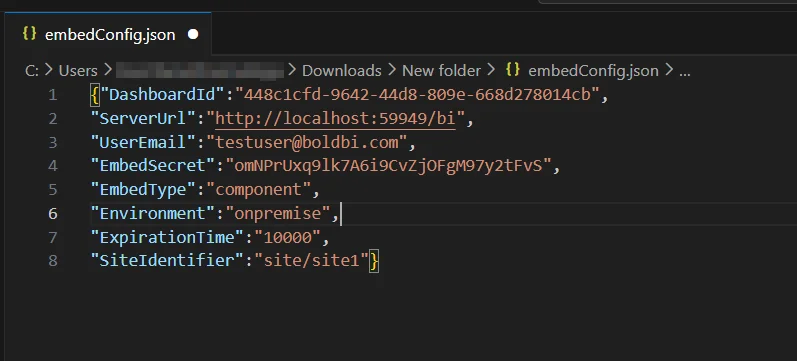This screenshot has width=797, height=361.
Task: Click the JSON icon in the breadcrumb
Action: 513,70
